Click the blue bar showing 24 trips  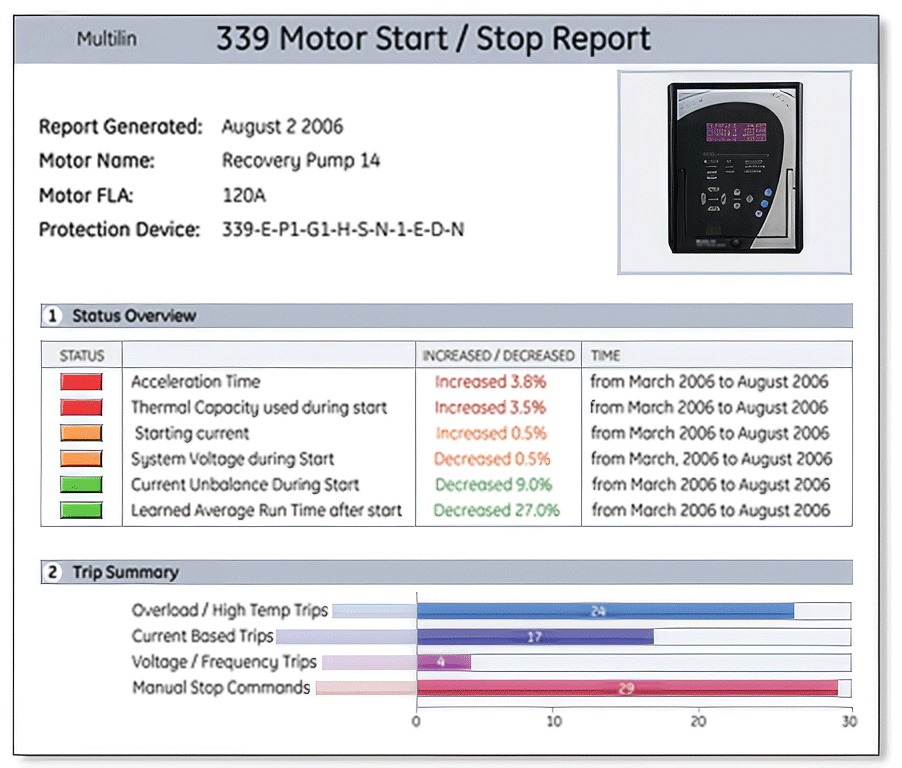[606, 611]
